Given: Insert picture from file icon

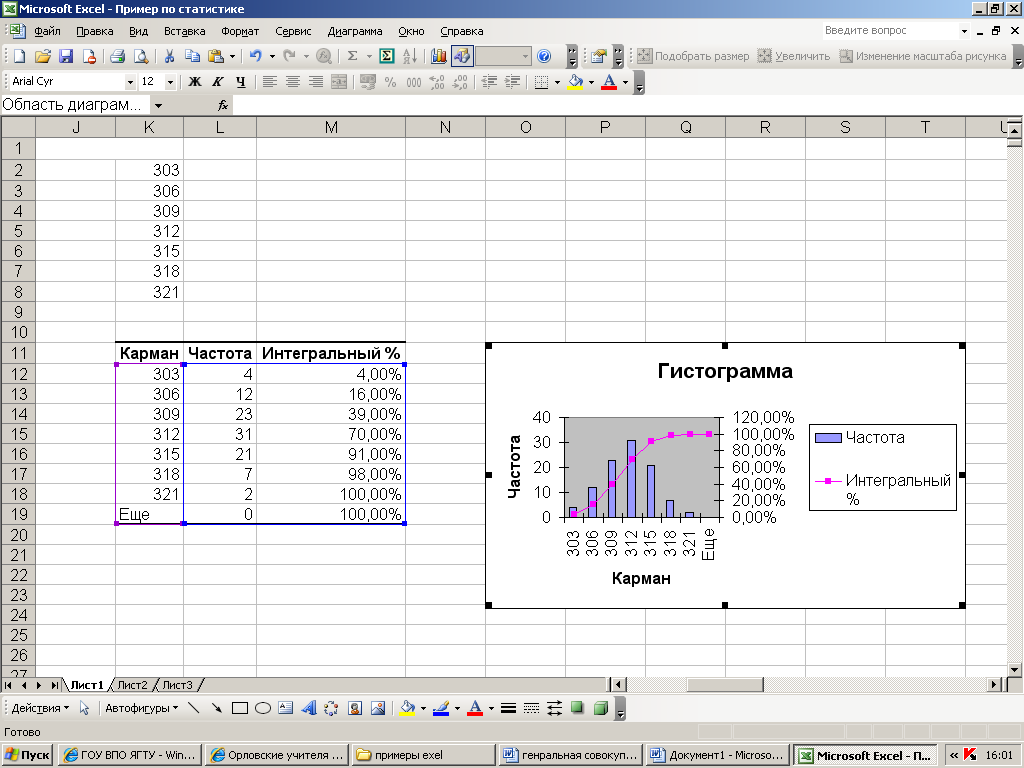Looking at the screenshot, I should click(x=377, y=708).
